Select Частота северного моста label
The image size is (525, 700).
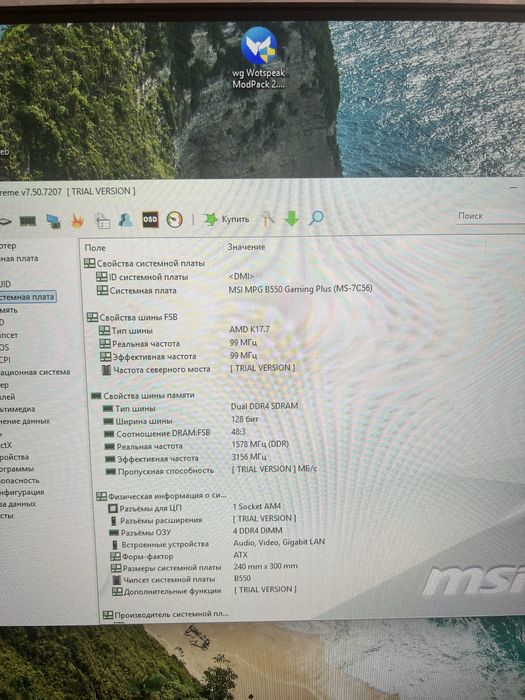(x=162, y=370)
